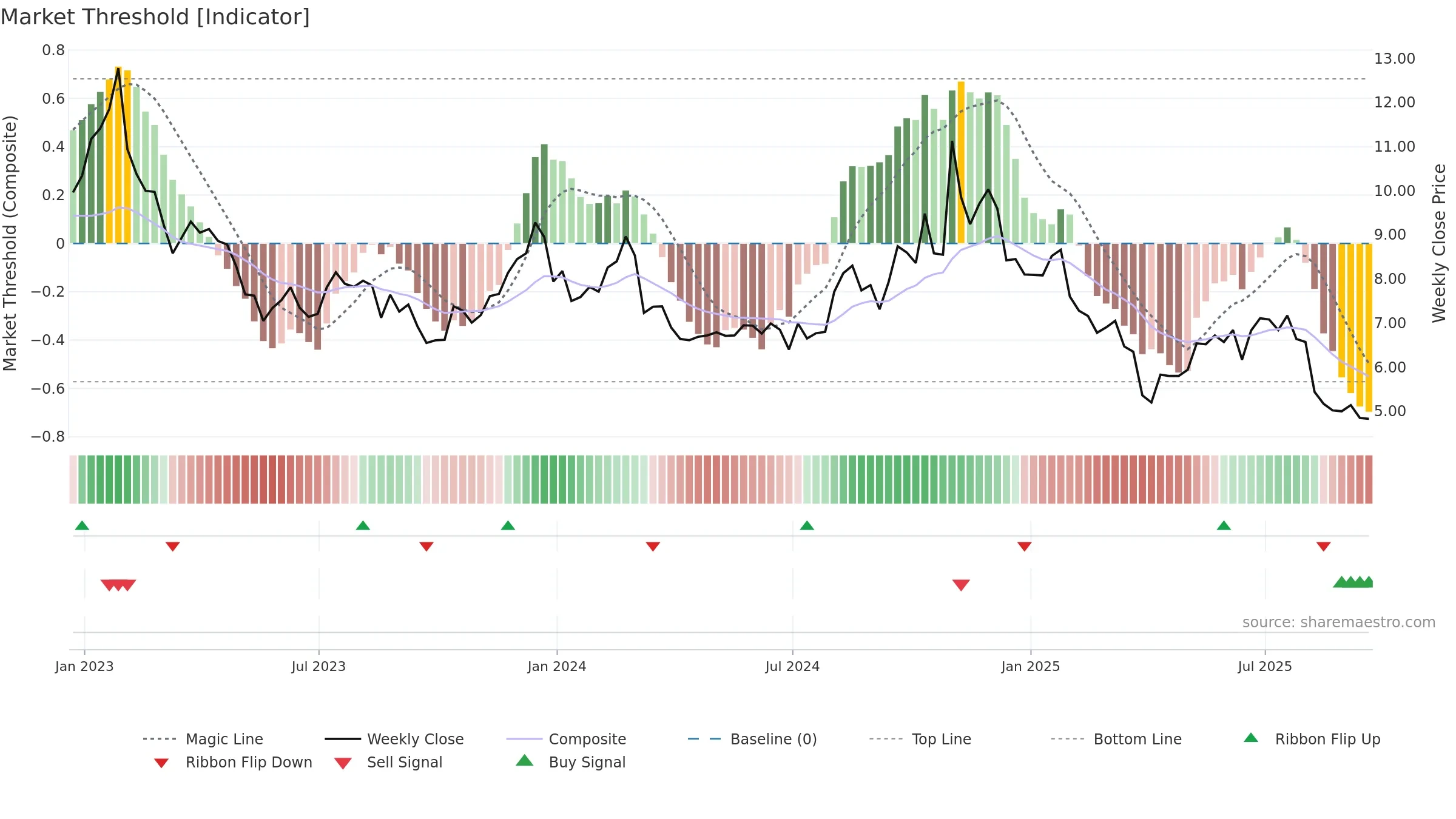Click the green flip-up triangle after Jul 2023
This screenshot has height=819, width=1456.
coord(363,525)
